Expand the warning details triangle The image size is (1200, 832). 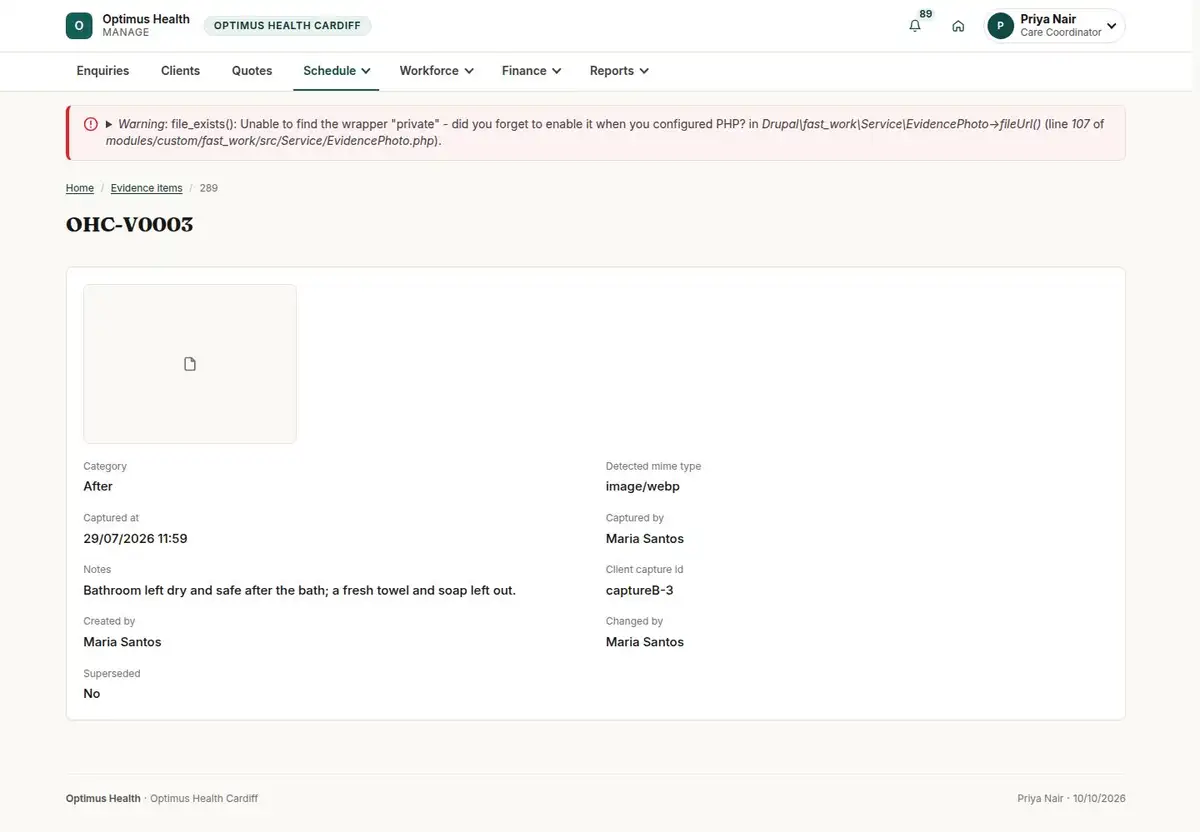point(109,124)
